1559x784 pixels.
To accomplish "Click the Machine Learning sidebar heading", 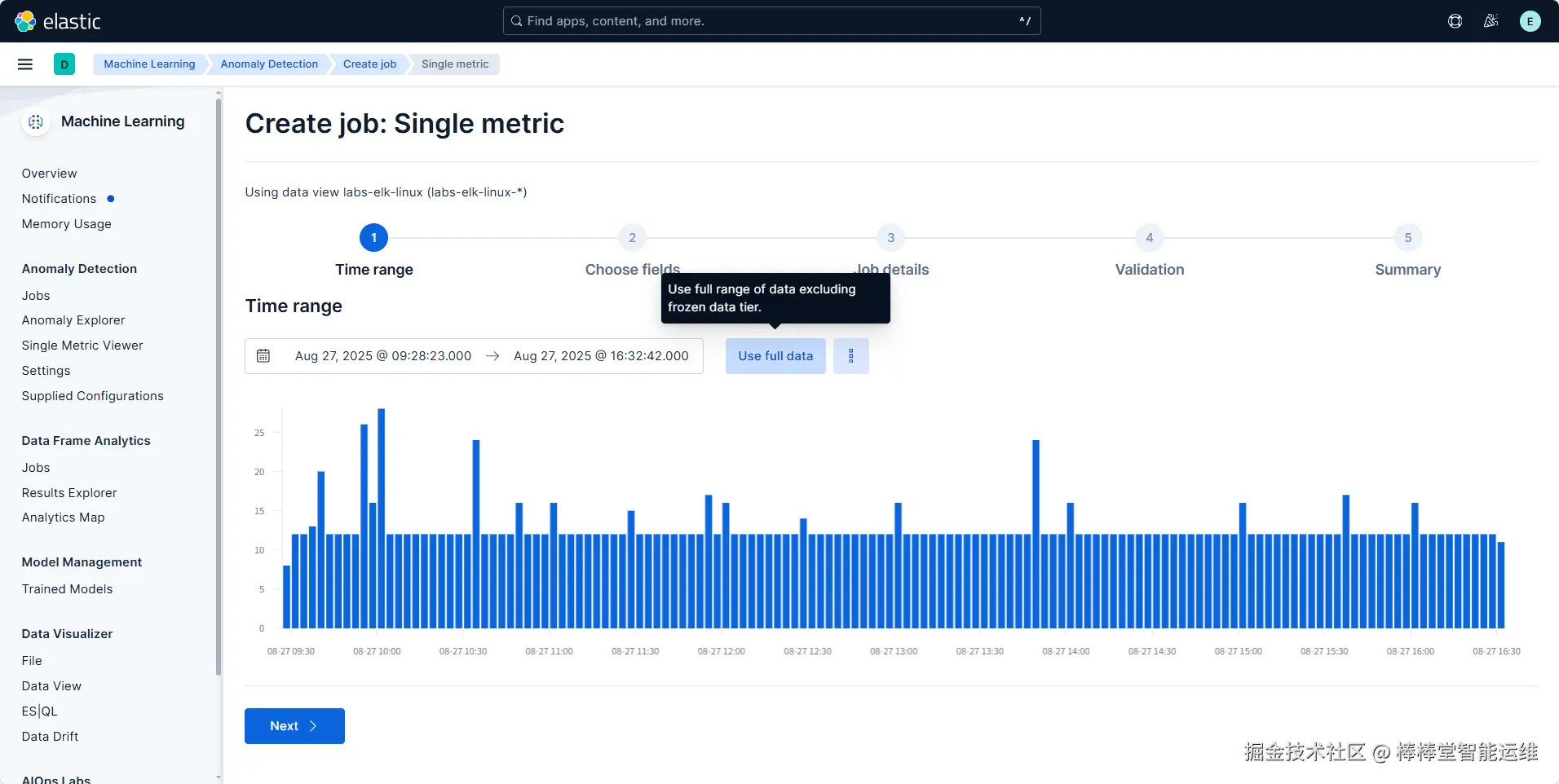I will [123, 121].
